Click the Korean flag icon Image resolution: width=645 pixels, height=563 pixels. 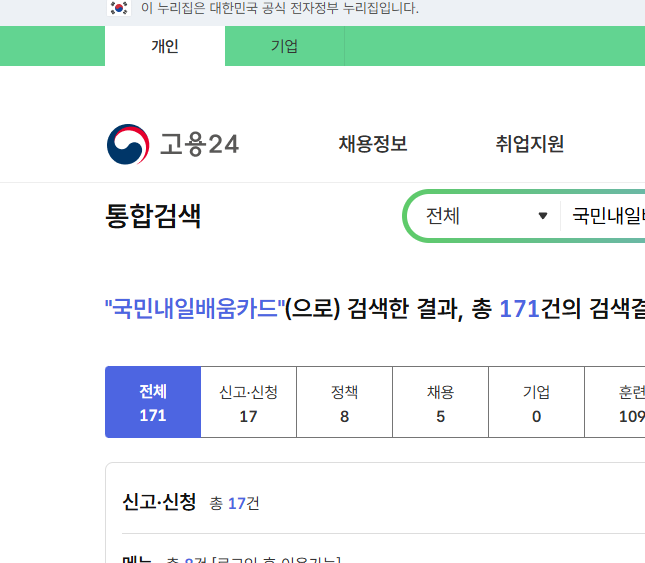tap(119, 8)
